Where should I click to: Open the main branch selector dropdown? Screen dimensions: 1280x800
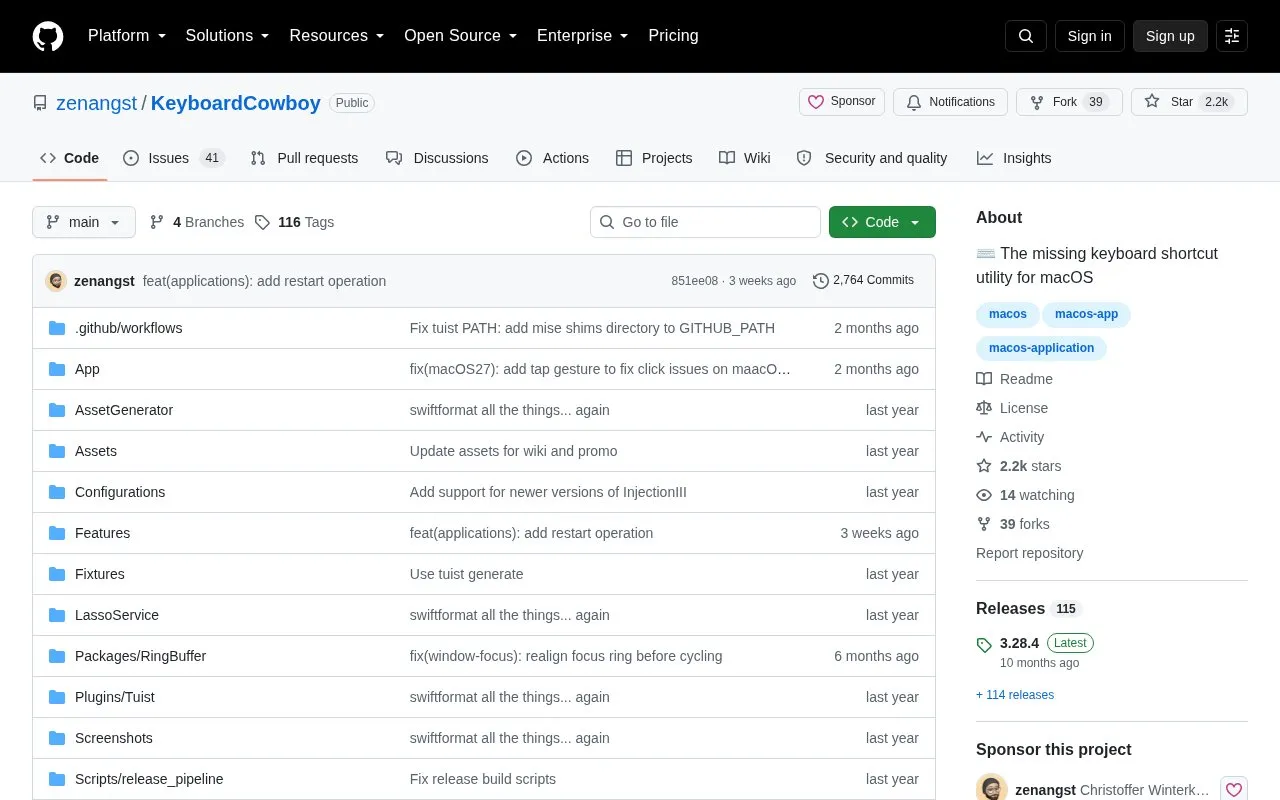click(x=84, y=222)
